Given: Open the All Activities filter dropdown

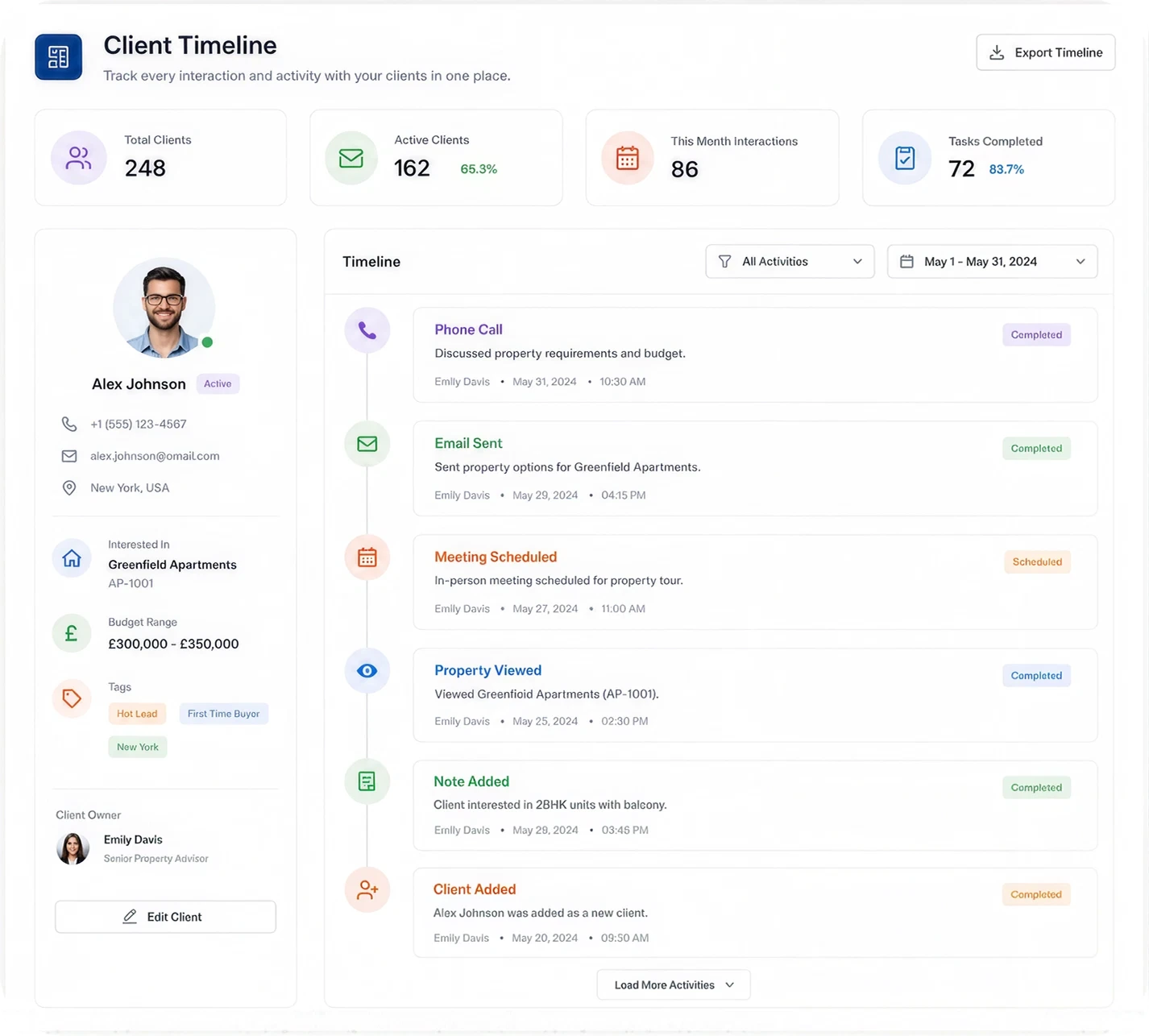Looking at the screenshot, I should 790,262.
